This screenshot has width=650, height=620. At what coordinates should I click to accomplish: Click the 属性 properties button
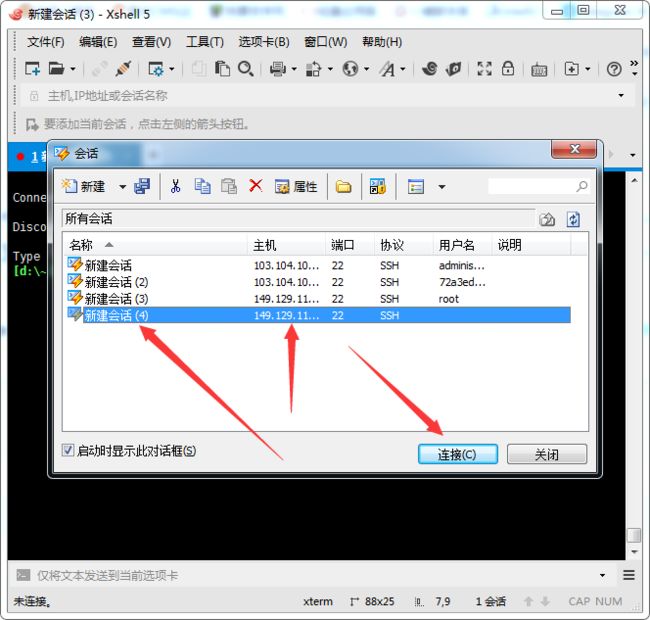296,186
